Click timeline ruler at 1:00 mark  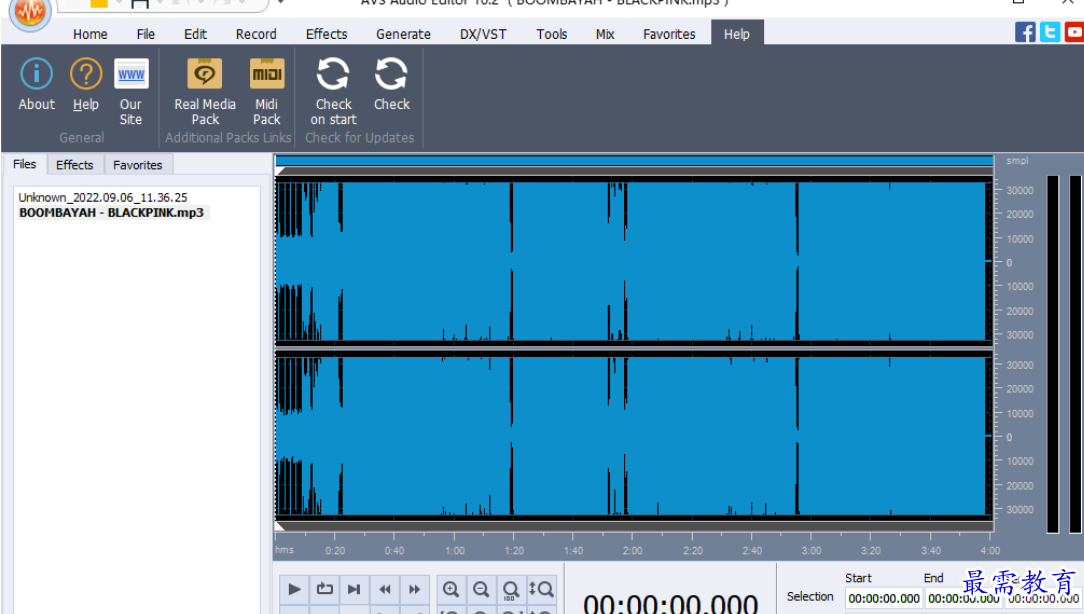454,550
